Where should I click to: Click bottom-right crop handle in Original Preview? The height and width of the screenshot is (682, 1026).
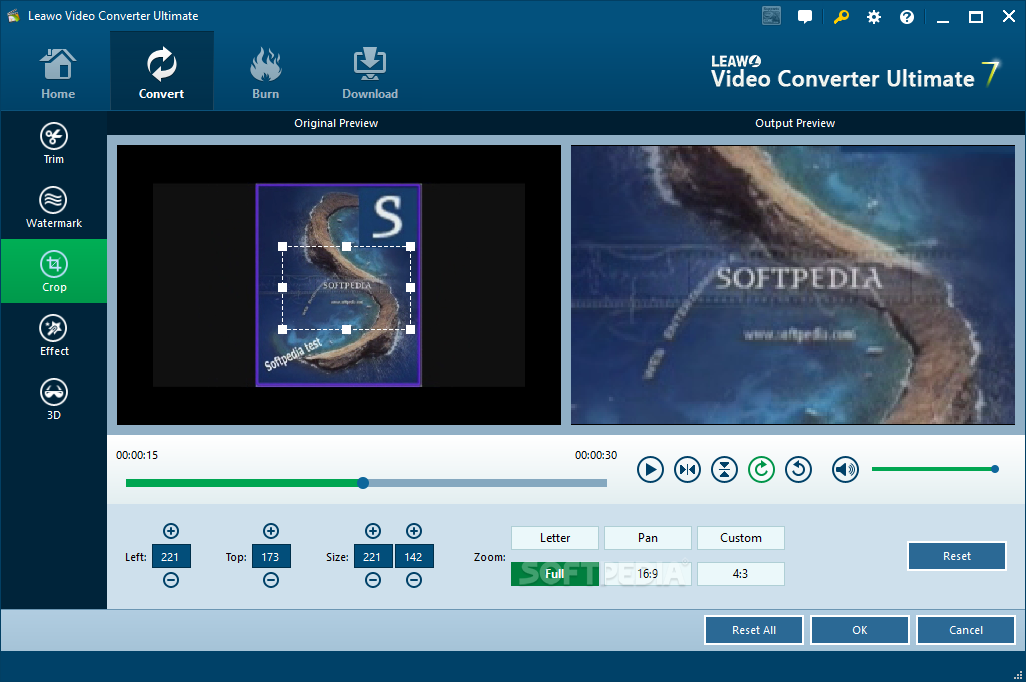[410, 329]
